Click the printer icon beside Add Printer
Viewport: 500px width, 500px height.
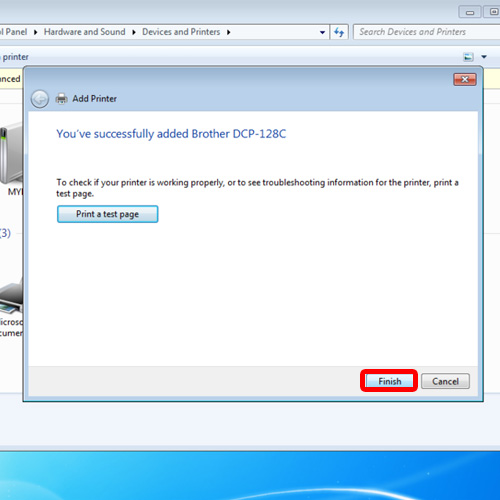pyautogui.click(x=61, y=99)
